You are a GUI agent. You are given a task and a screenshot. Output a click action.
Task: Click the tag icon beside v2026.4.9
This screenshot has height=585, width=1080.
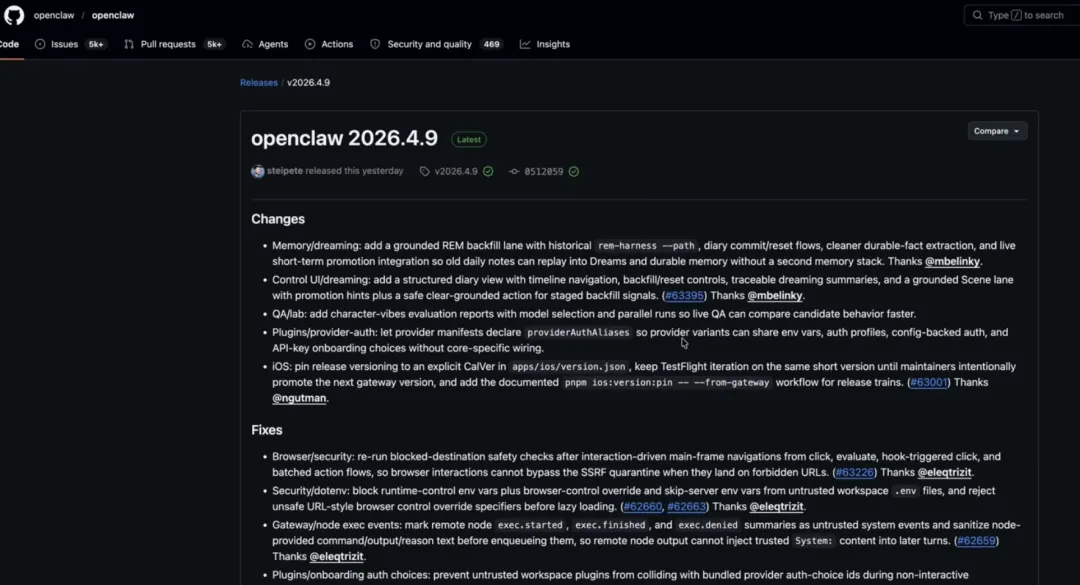pyautogui.click(x=424, y=172)
